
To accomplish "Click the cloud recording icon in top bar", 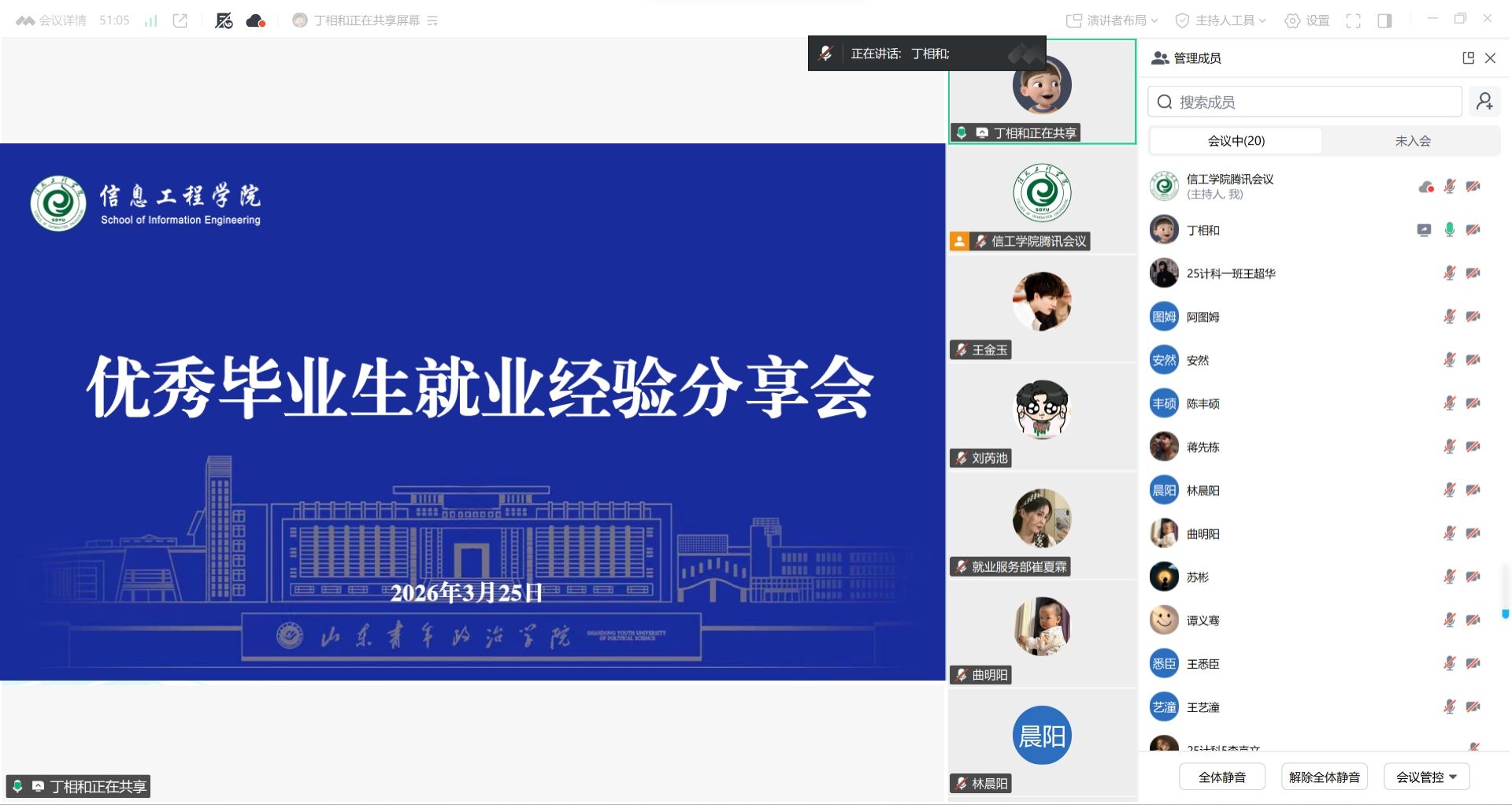I will coord(255,21).
